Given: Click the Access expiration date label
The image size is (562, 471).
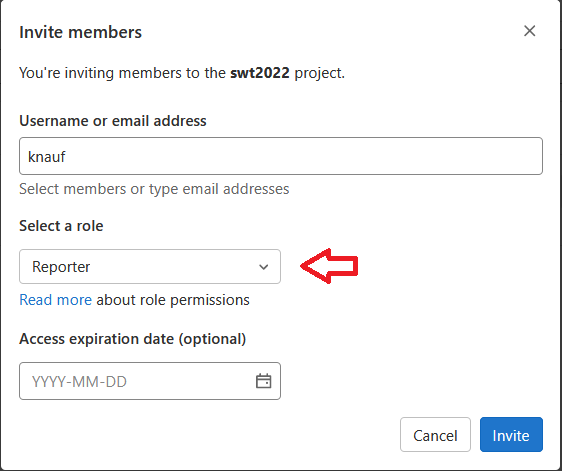Looking at the screenshot, I should [133, 339].
